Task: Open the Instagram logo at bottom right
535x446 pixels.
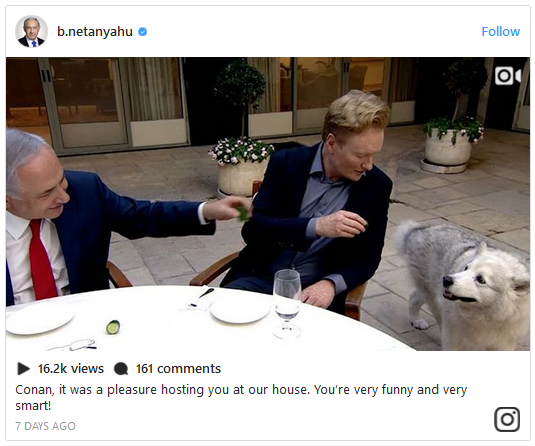Action: point(507,419)
